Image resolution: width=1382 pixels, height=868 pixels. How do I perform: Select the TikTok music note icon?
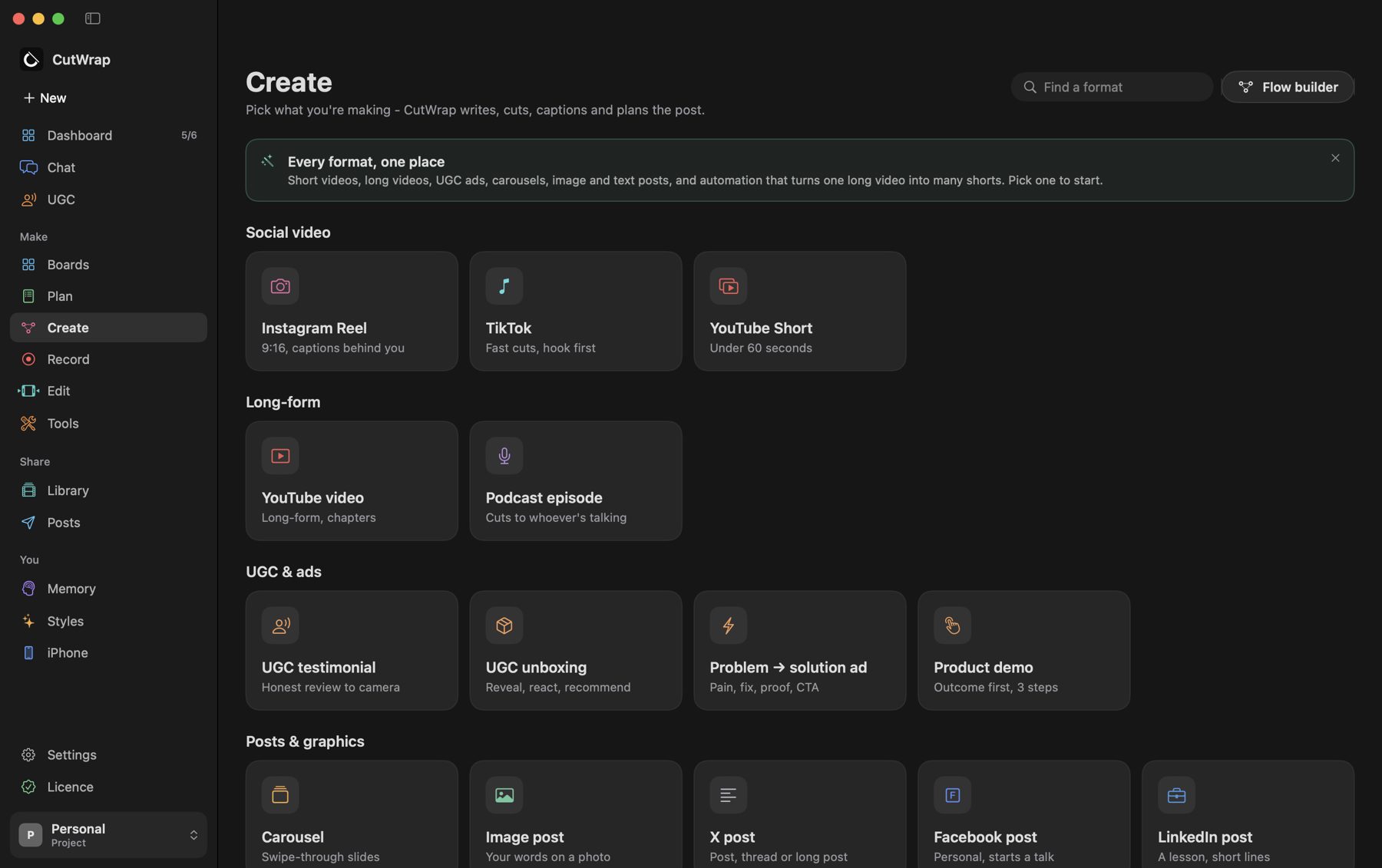pyautogui.click(x=504, y=286)
